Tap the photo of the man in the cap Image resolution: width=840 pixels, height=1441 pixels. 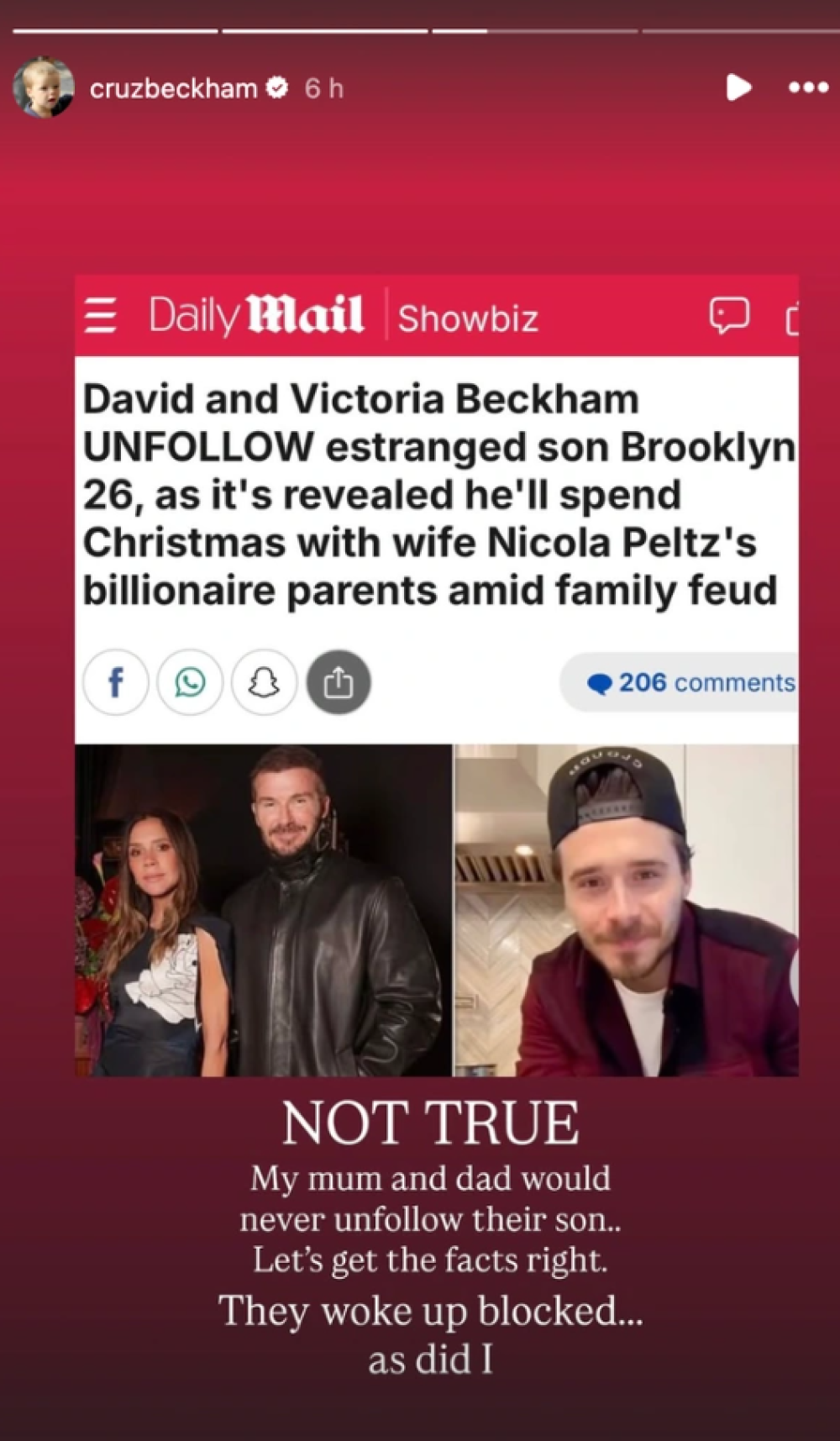tap(627, 910)
